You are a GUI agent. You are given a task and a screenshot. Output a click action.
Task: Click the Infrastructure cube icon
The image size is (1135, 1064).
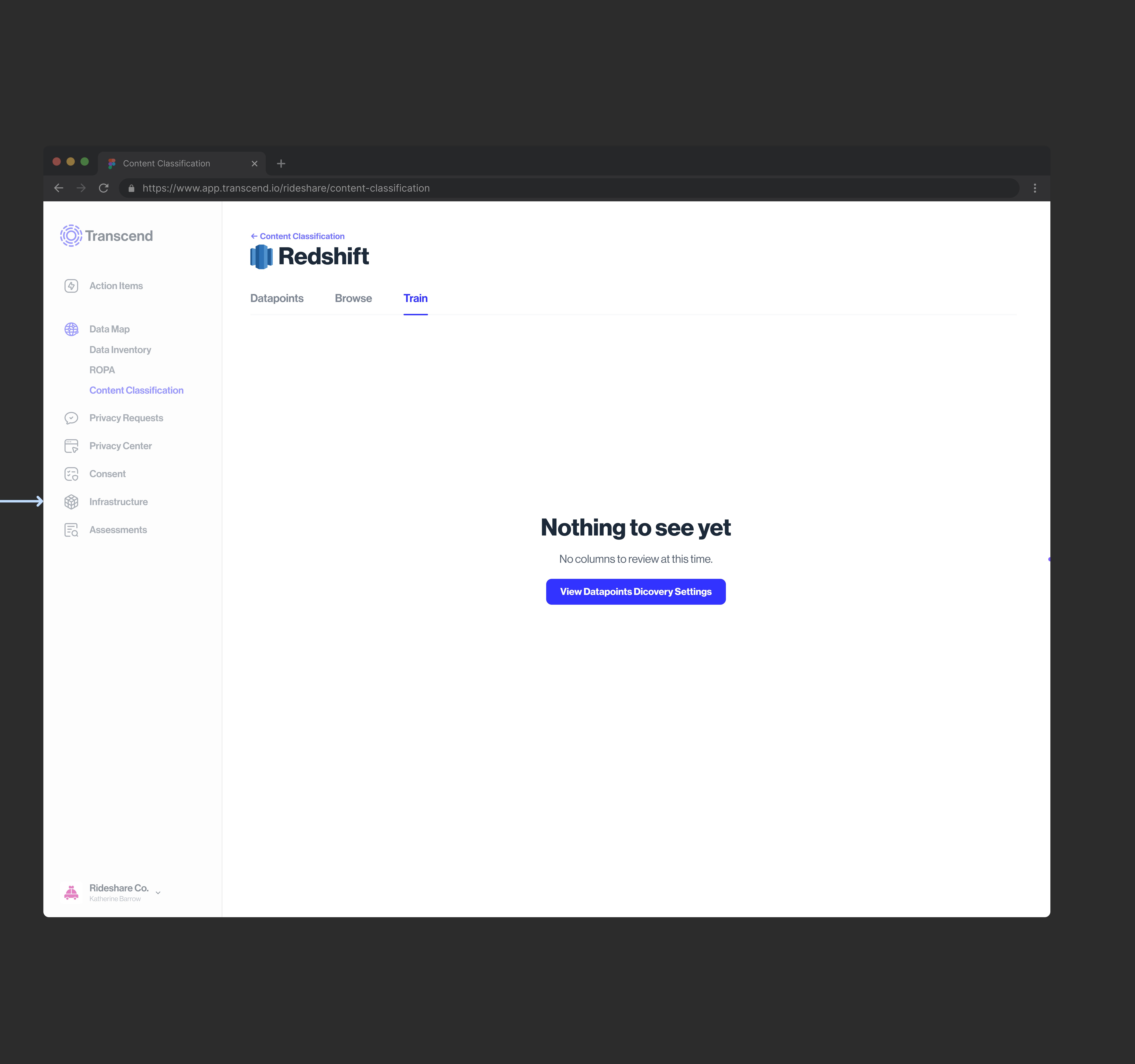tap(71, 502)
